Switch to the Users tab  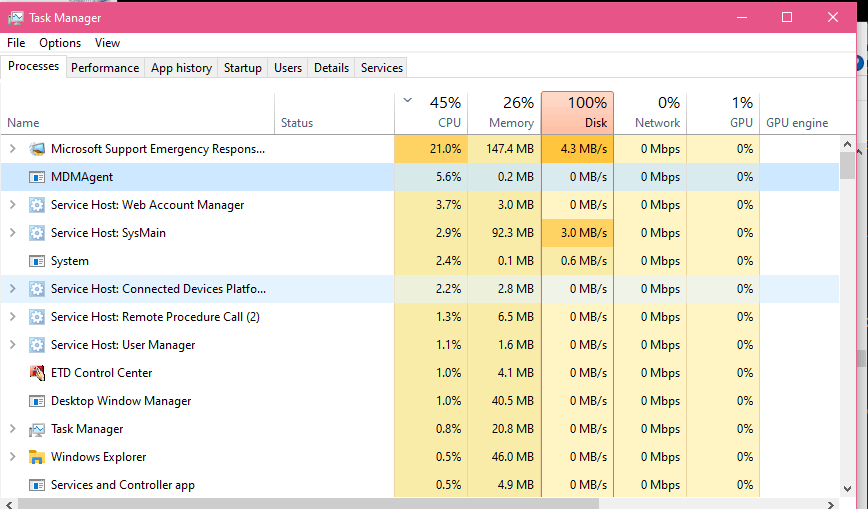288,68
